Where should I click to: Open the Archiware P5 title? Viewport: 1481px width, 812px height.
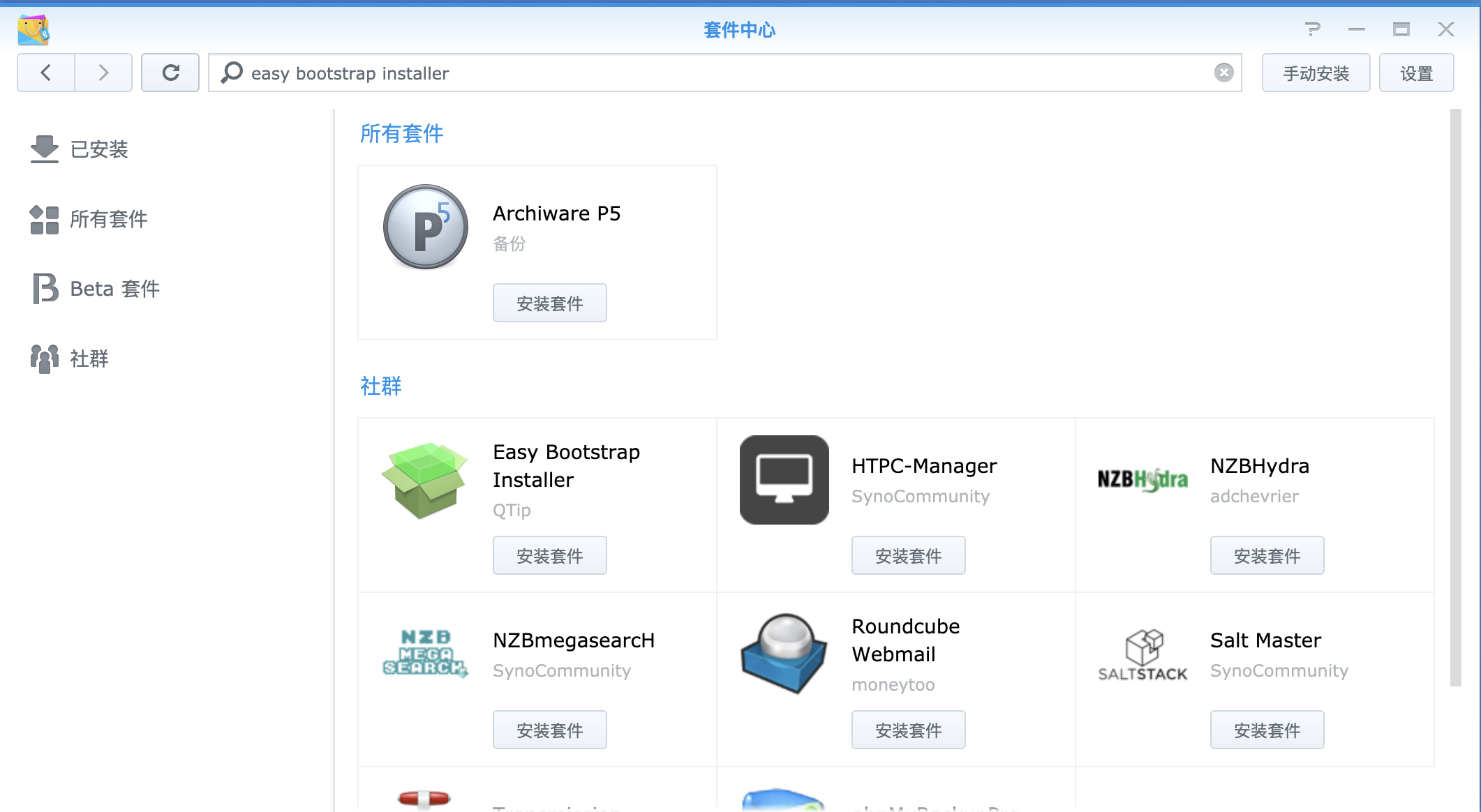click(556, 213)
